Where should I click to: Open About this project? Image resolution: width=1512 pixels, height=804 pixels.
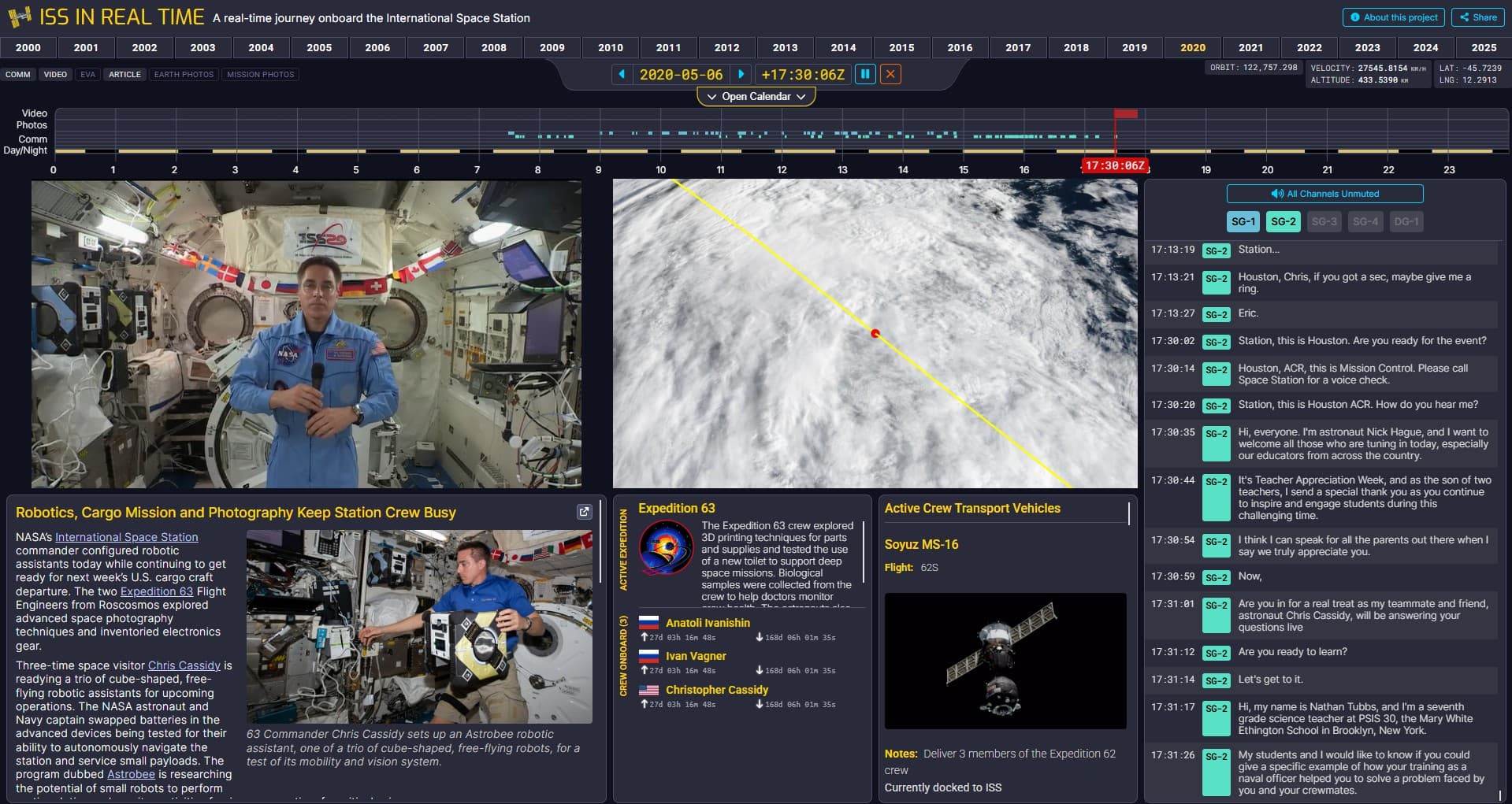click(1393, 17)
